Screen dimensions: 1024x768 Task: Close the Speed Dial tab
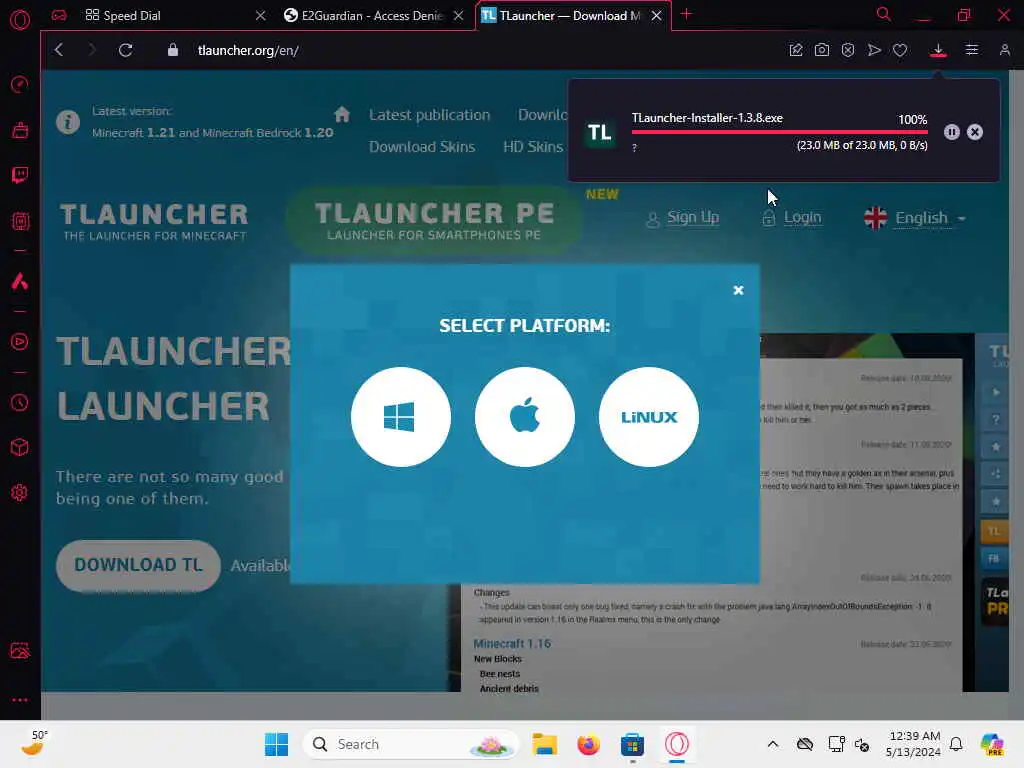tap(261, 15)
